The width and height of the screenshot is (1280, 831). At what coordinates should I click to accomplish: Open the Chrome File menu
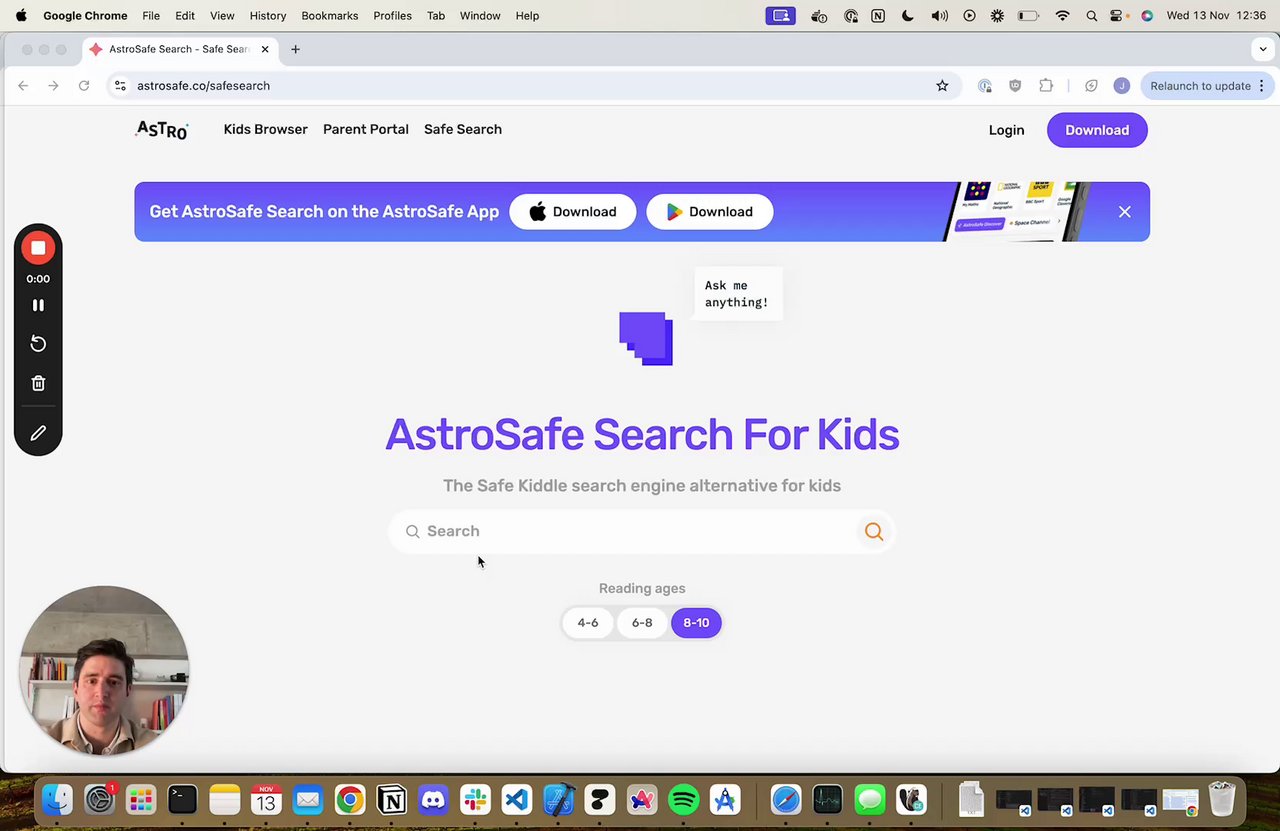[x=151, y=16]
